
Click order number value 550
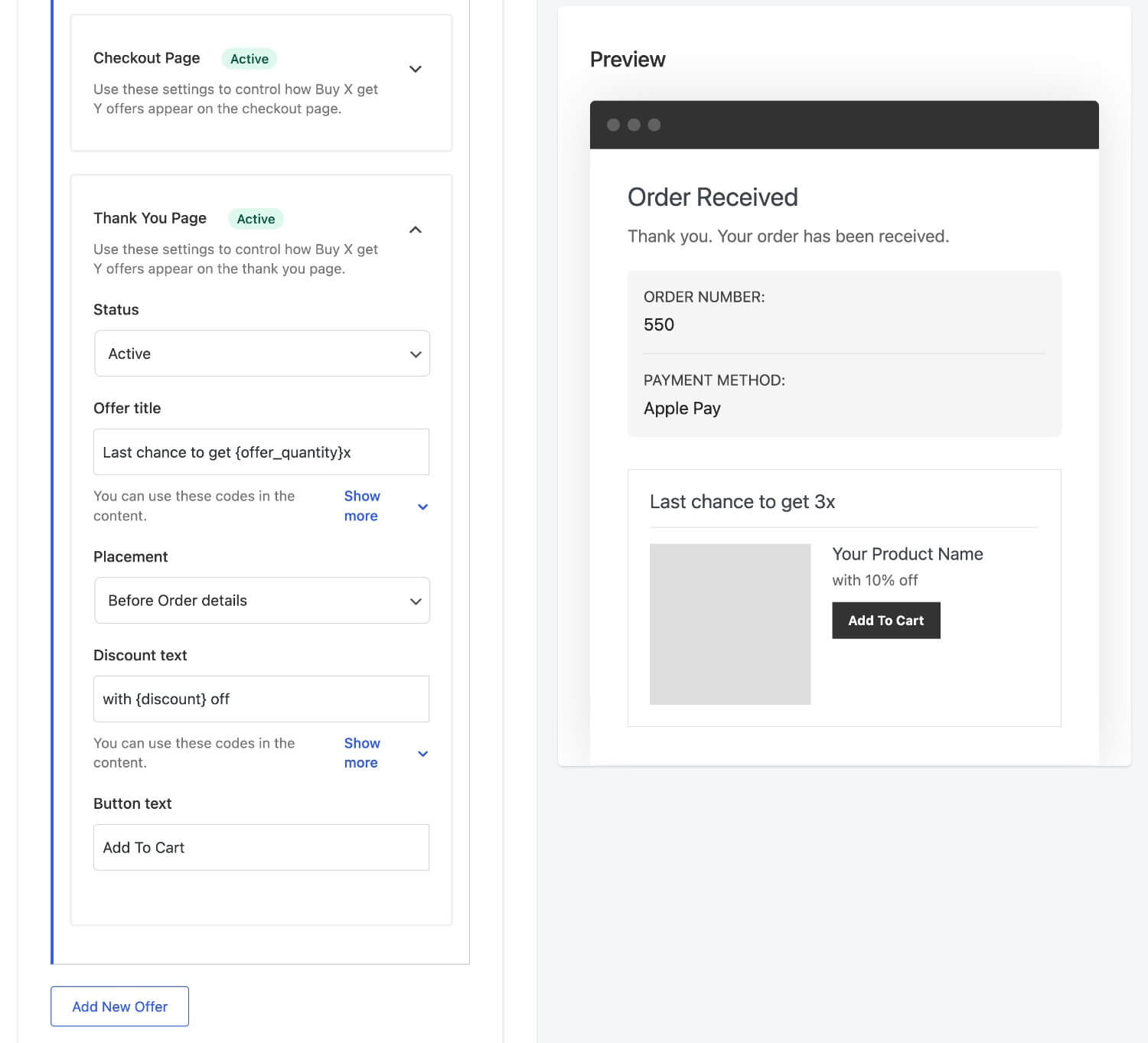coord(659,324)
